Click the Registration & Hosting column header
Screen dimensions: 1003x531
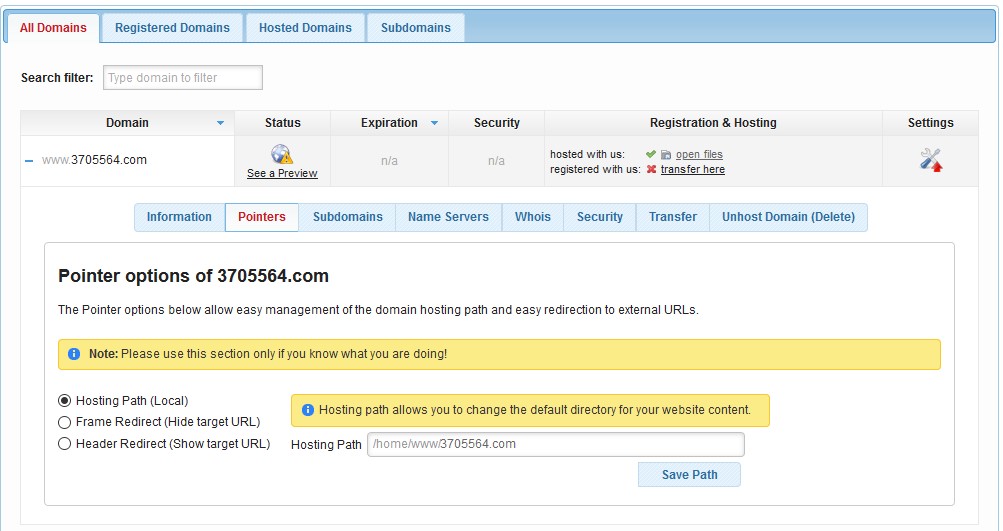point(713,123)
